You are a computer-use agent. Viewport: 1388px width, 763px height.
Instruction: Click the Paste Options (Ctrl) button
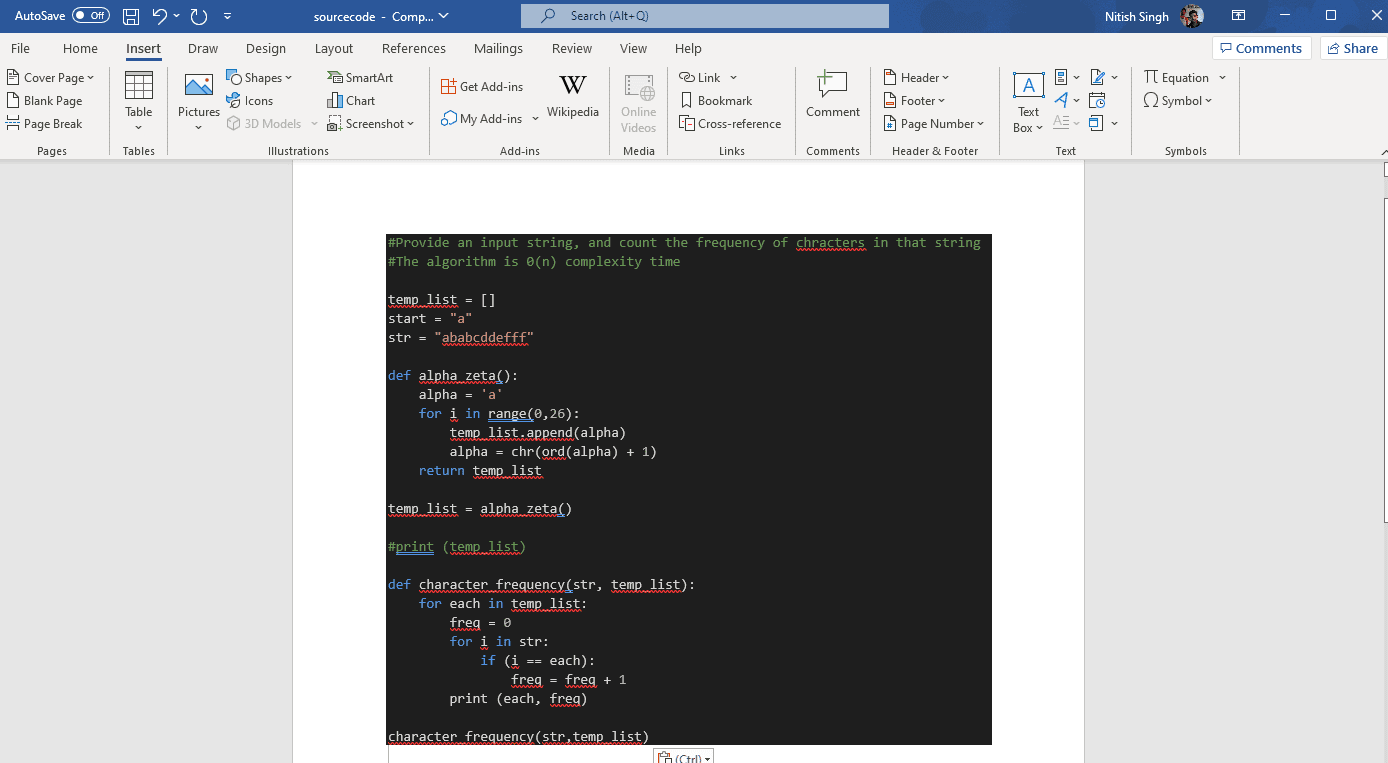[x=683, y=757]
